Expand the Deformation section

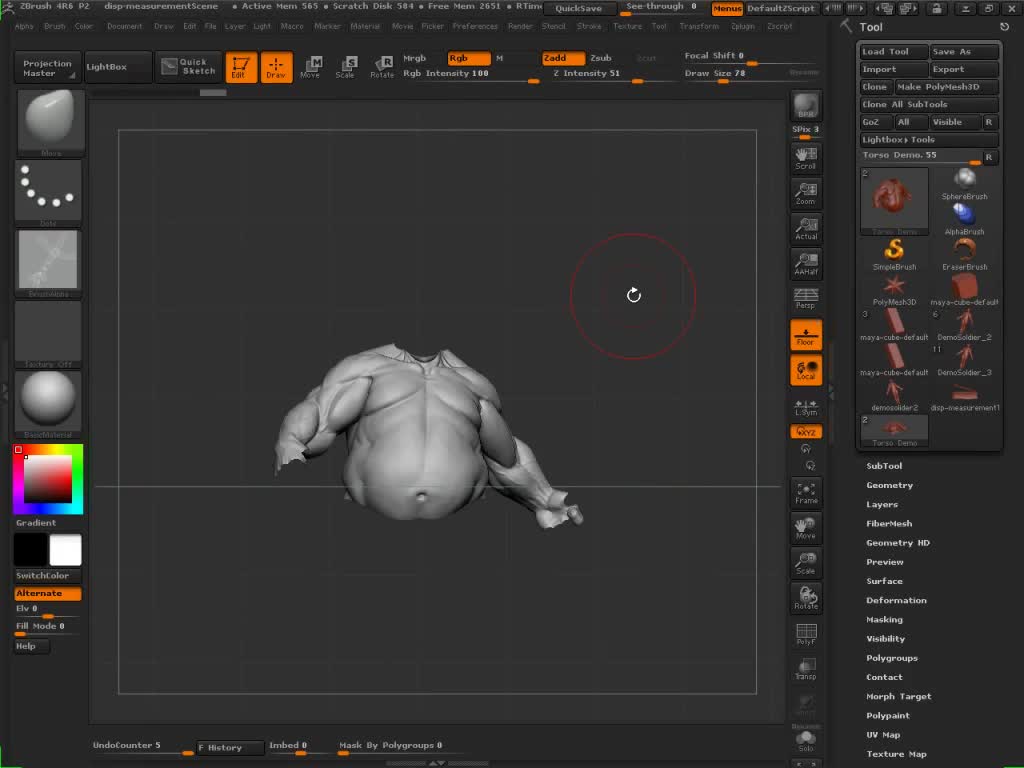(x=896, y=600)
